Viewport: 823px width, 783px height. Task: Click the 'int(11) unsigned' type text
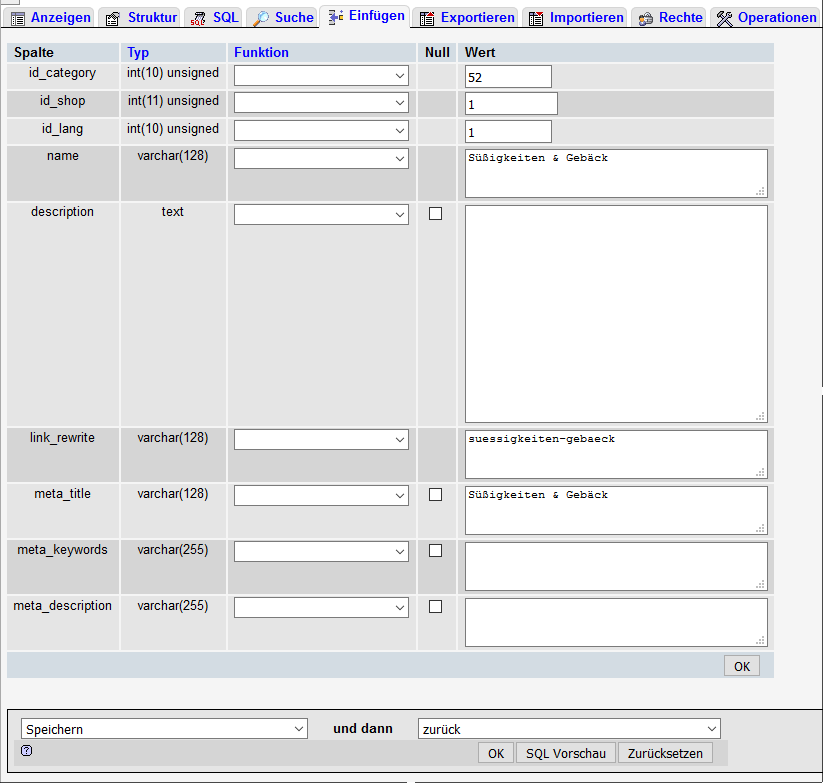click(x=173, y=101)
